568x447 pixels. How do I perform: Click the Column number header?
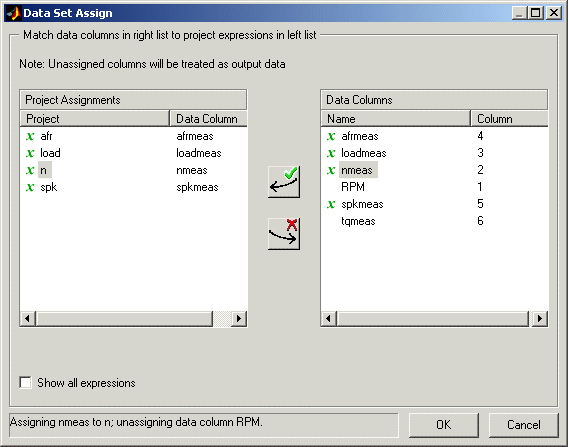pos(509,119)
